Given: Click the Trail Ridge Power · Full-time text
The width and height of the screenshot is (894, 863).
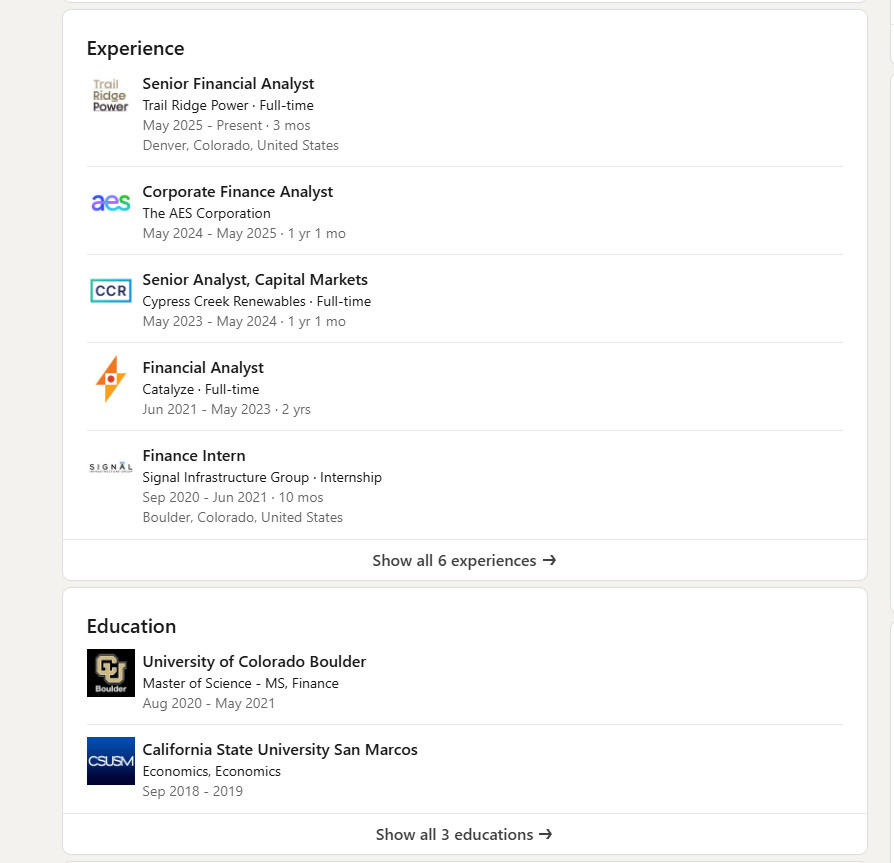Looking at the screenshot, I should (x=228, y=105).
